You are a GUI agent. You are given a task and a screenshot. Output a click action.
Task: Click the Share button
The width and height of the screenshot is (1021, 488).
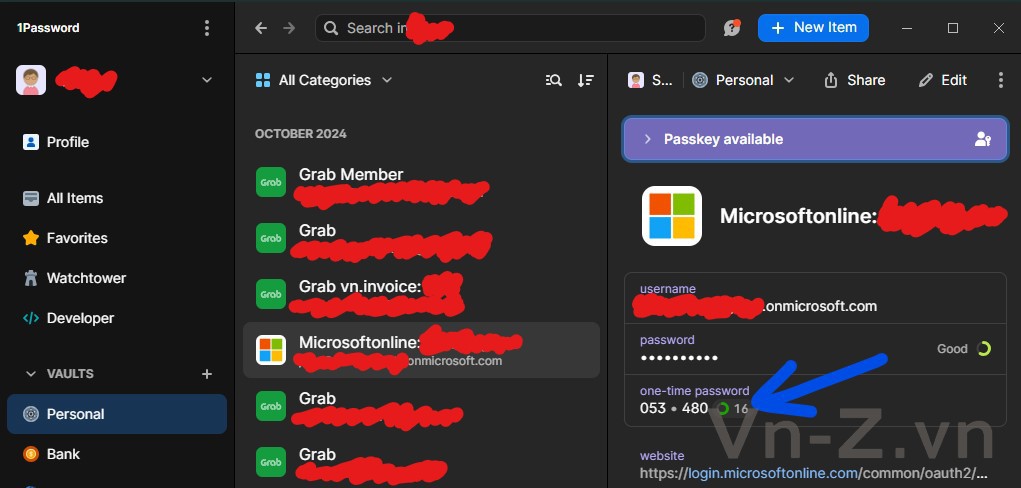[x=854, y=80]
